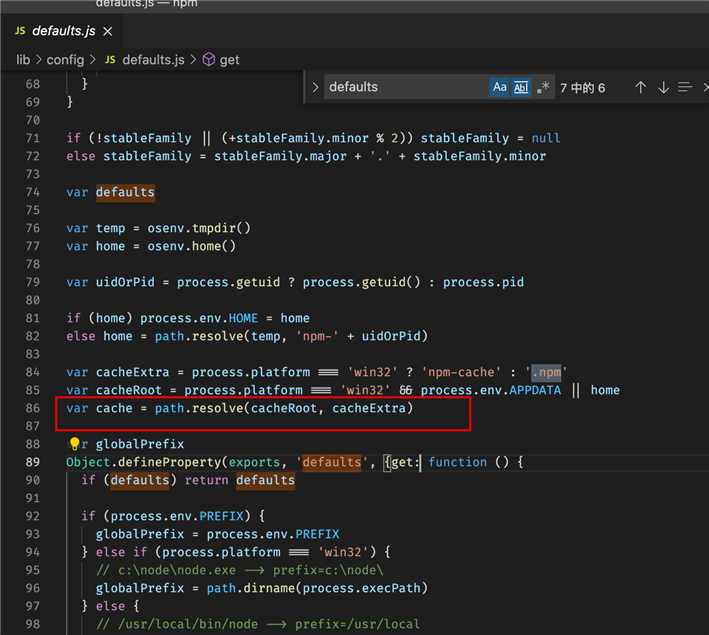Click line number 86 in gutter

tap(33, 408)
